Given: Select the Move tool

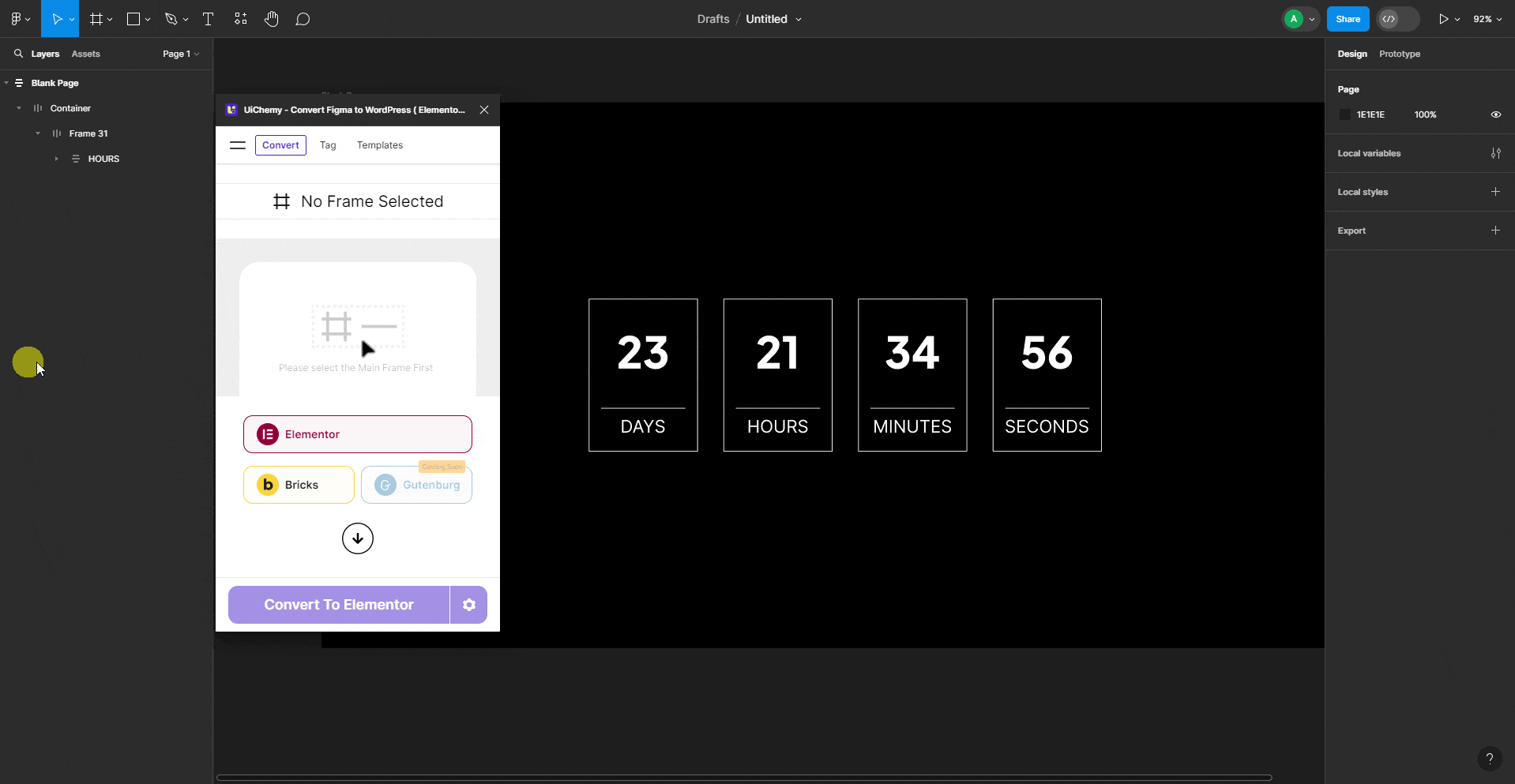Looking at the screenshot, I should [56, 18].
